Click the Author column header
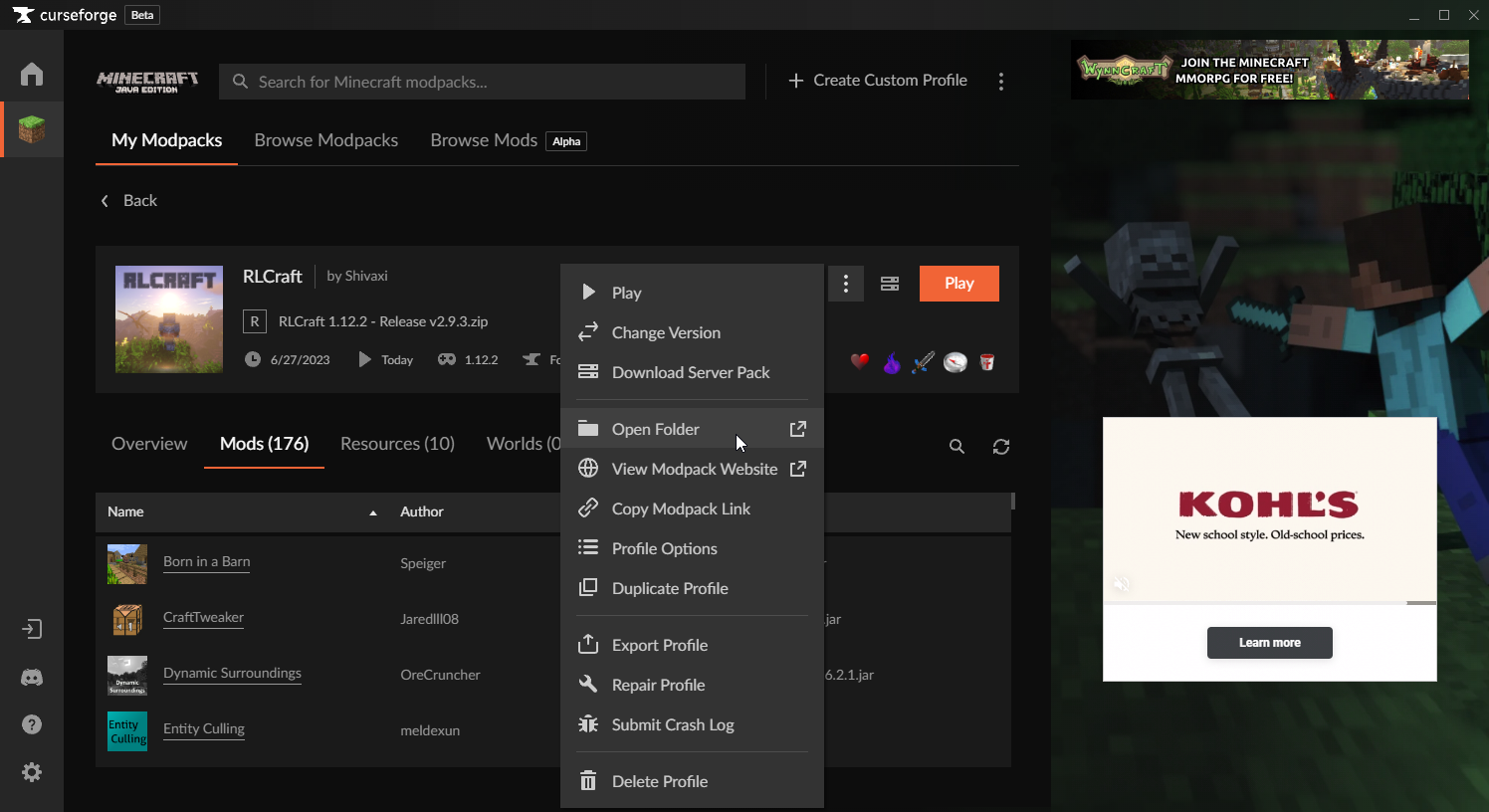 [x=422, y=511]
